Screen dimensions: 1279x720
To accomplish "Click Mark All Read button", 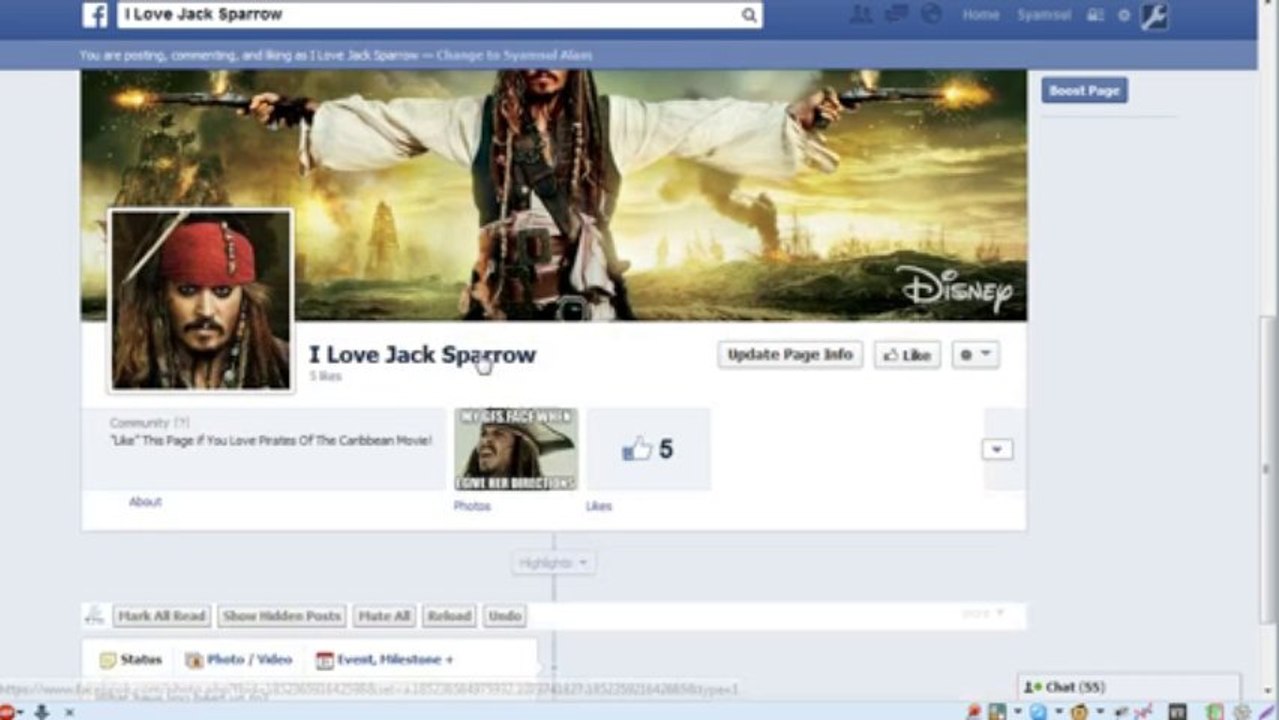I will [161, 616].
